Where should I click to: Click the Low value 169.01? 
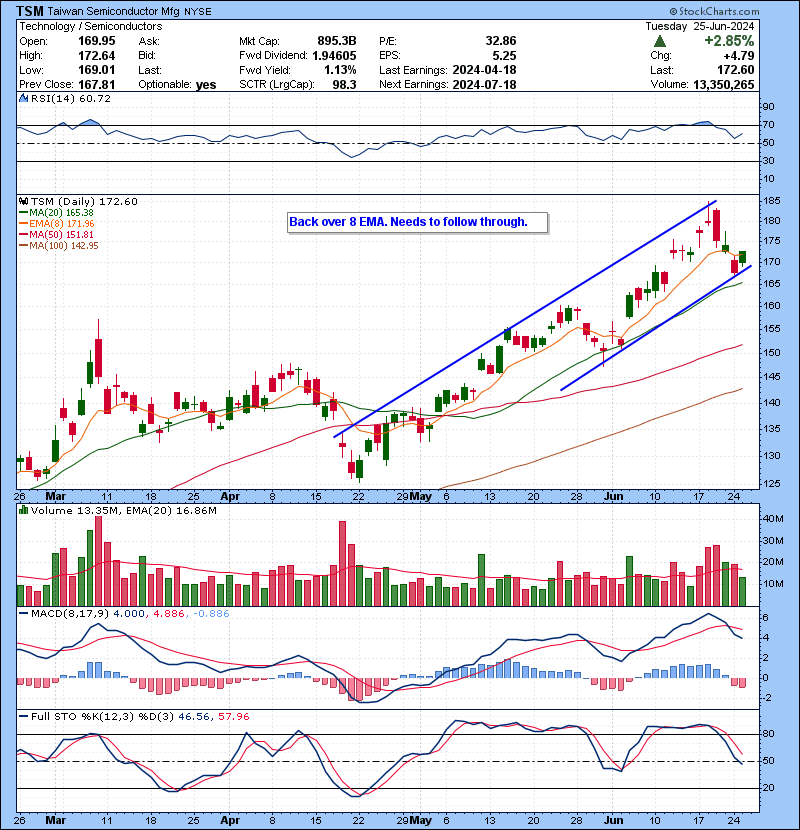(96, 70)
